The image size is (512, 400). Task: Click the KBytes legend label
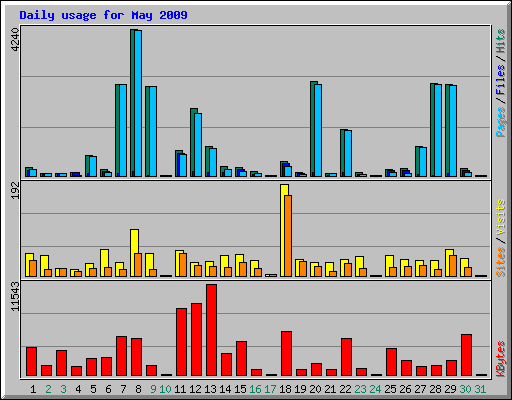(501, 359)
